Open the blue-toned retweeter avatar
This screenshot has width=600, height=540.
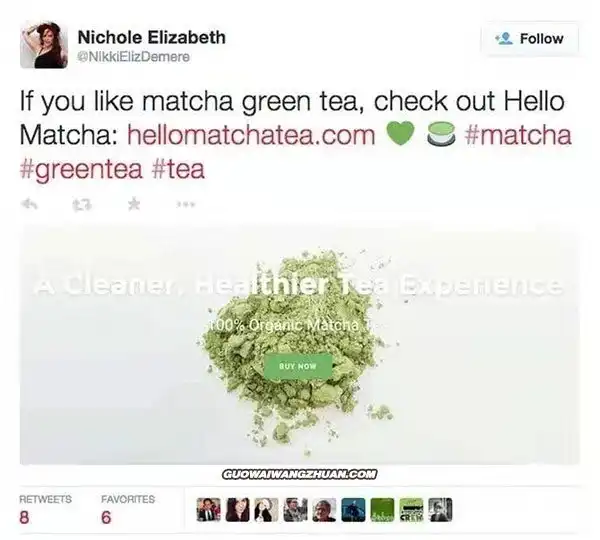tap(353, 510)
